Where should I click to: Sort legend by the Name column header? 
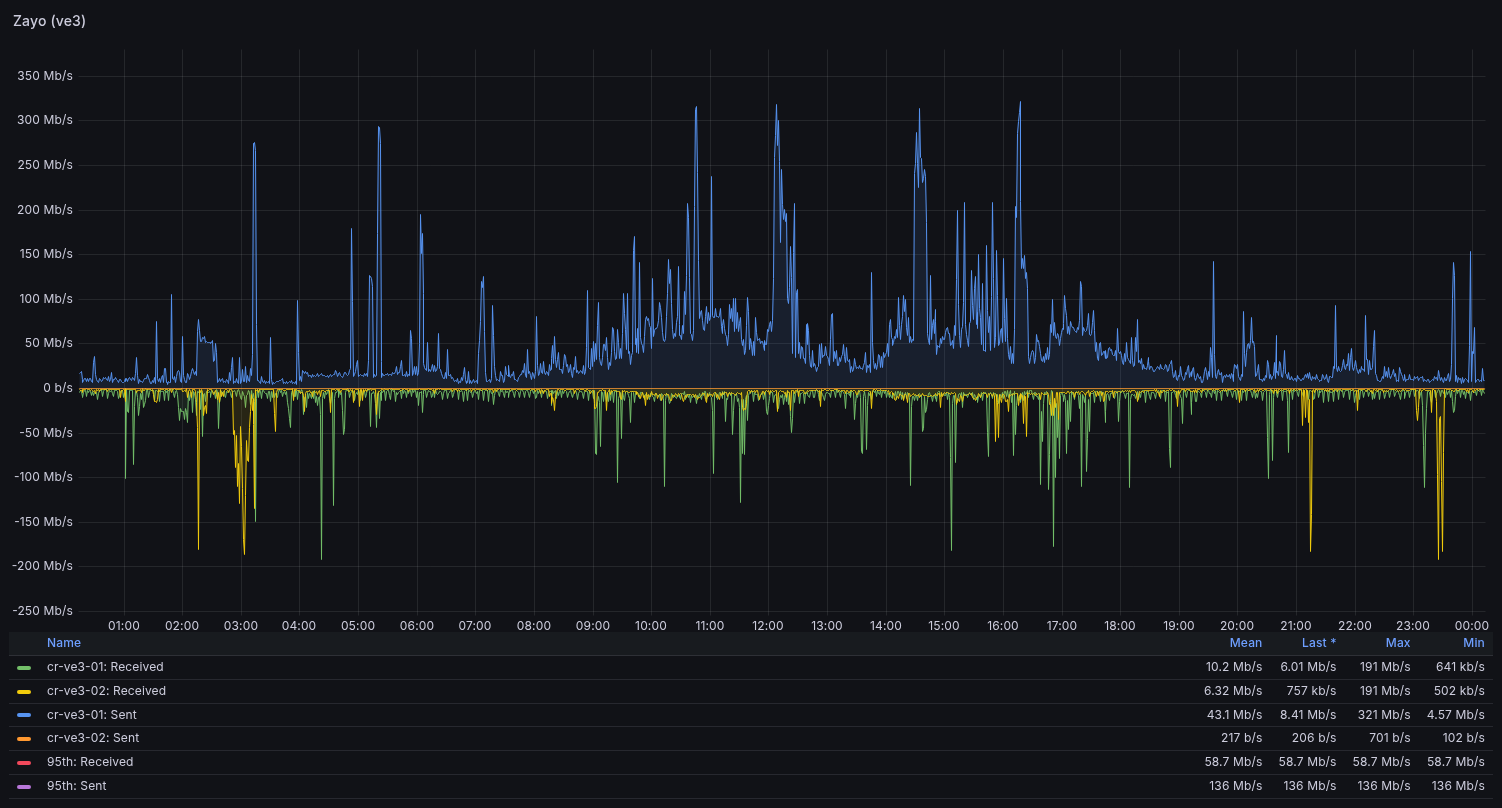(64, 643)
